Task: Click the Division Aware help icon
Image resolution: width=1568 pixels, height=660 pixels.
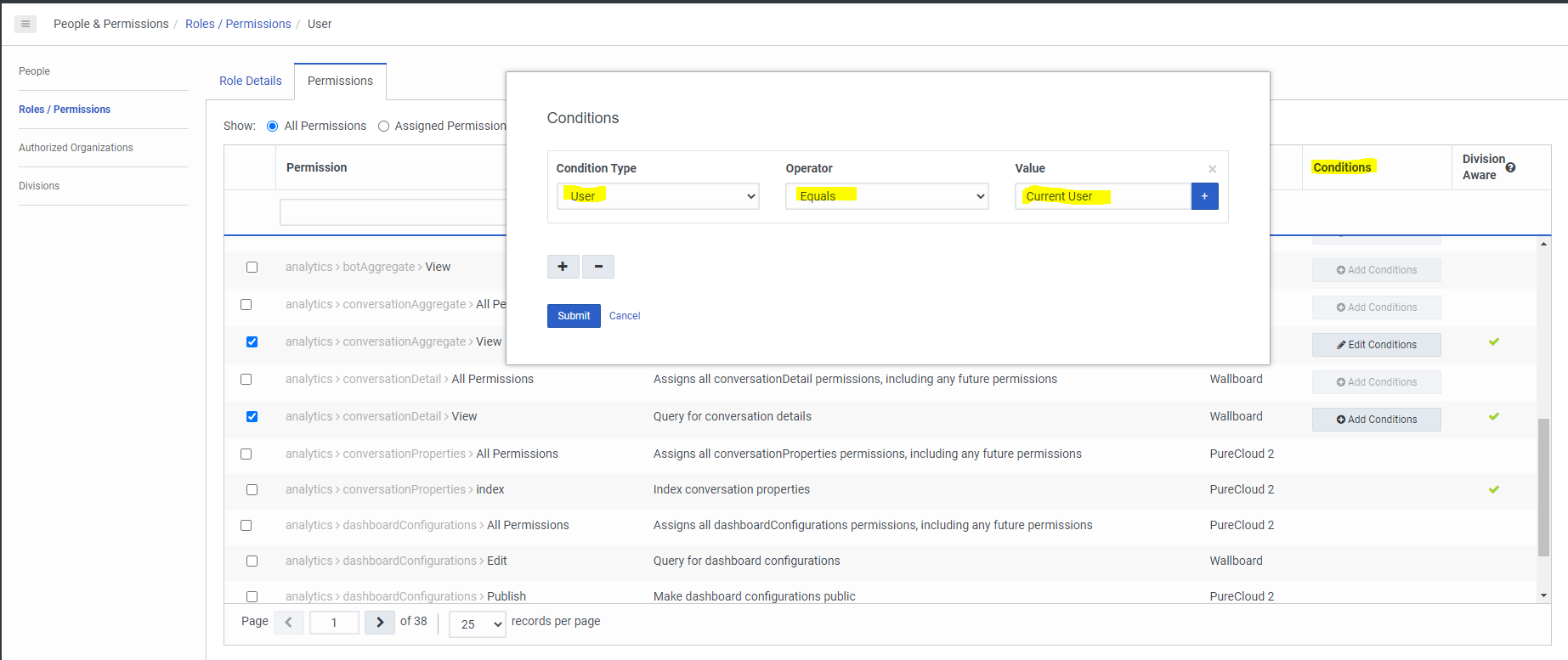Action: 1510,167
